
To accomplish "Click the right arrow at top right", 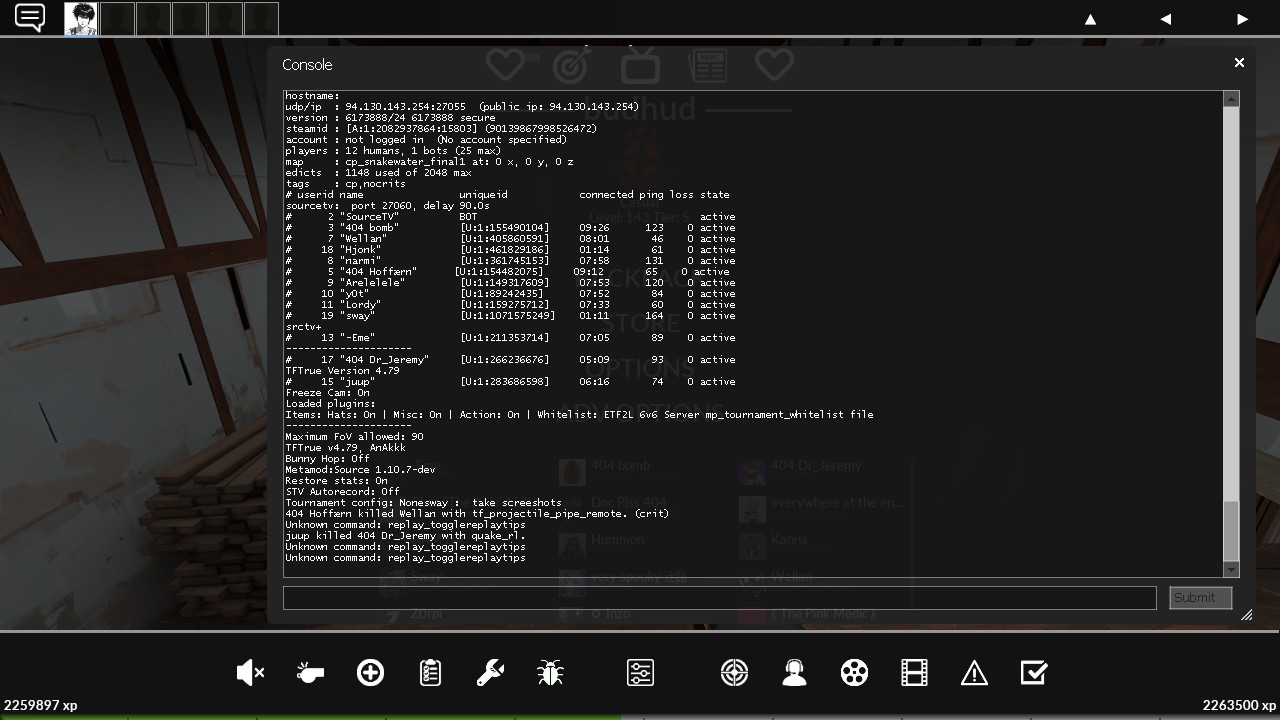I will [x=1242, y=19].
